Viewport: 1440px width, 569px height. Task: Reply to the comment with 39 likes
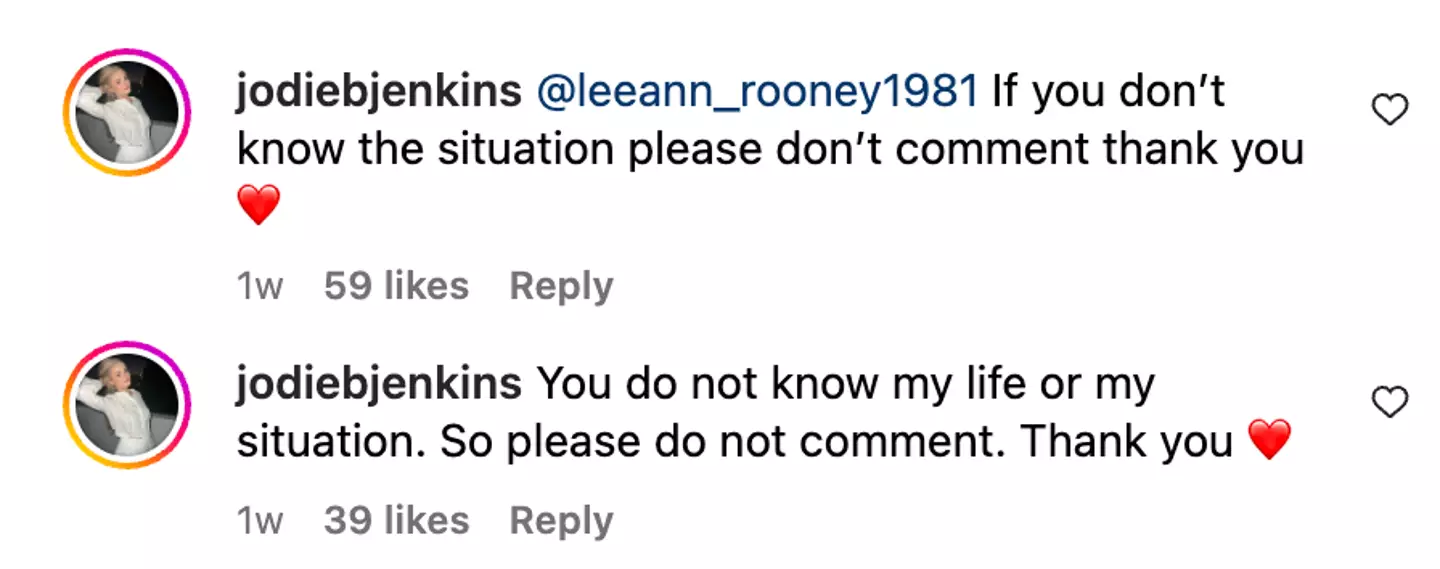click(x=561, y=521)
